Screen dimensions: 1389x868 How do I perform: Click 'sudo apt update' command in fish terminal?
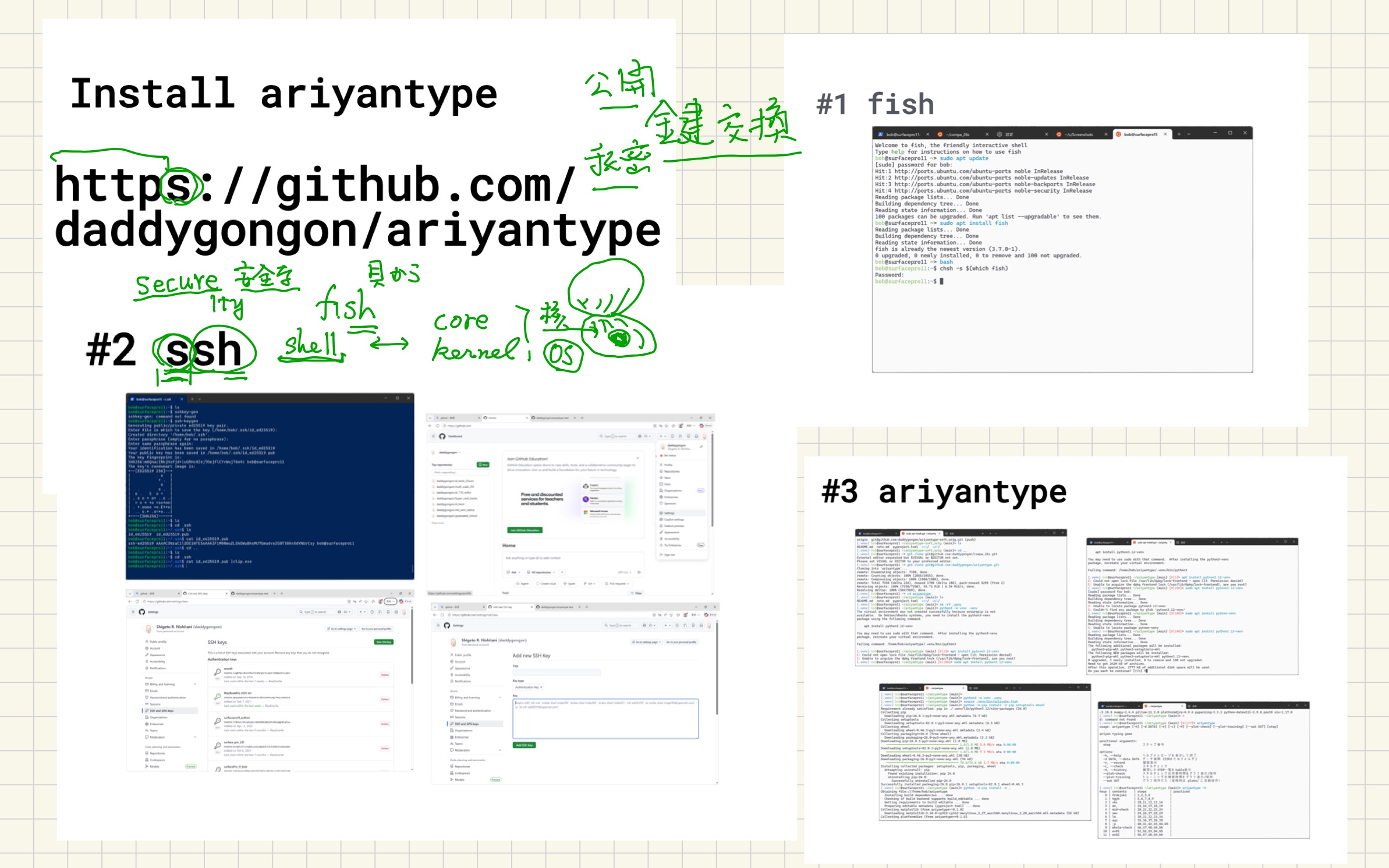(963, 158)
